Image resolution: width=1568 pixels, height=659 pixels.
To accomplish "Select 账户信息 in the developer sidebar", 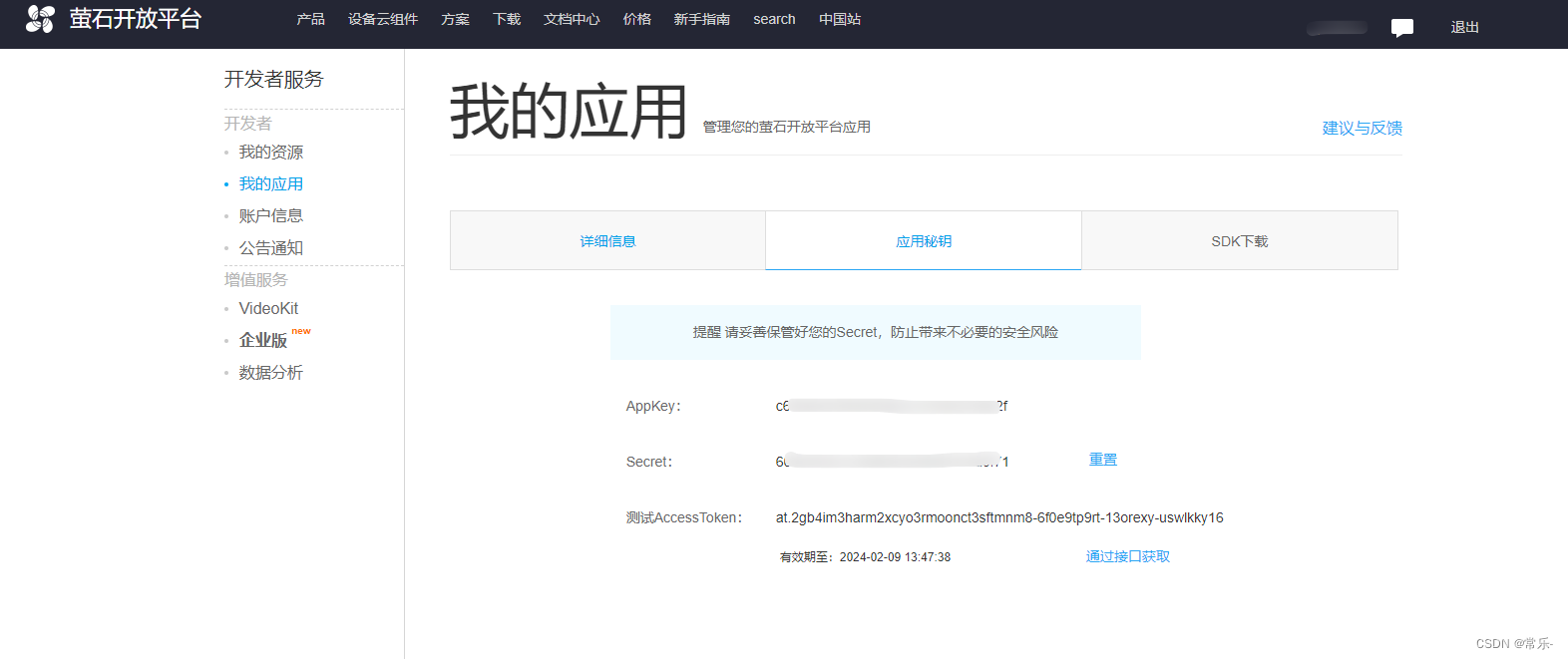I will pos(270,215).
